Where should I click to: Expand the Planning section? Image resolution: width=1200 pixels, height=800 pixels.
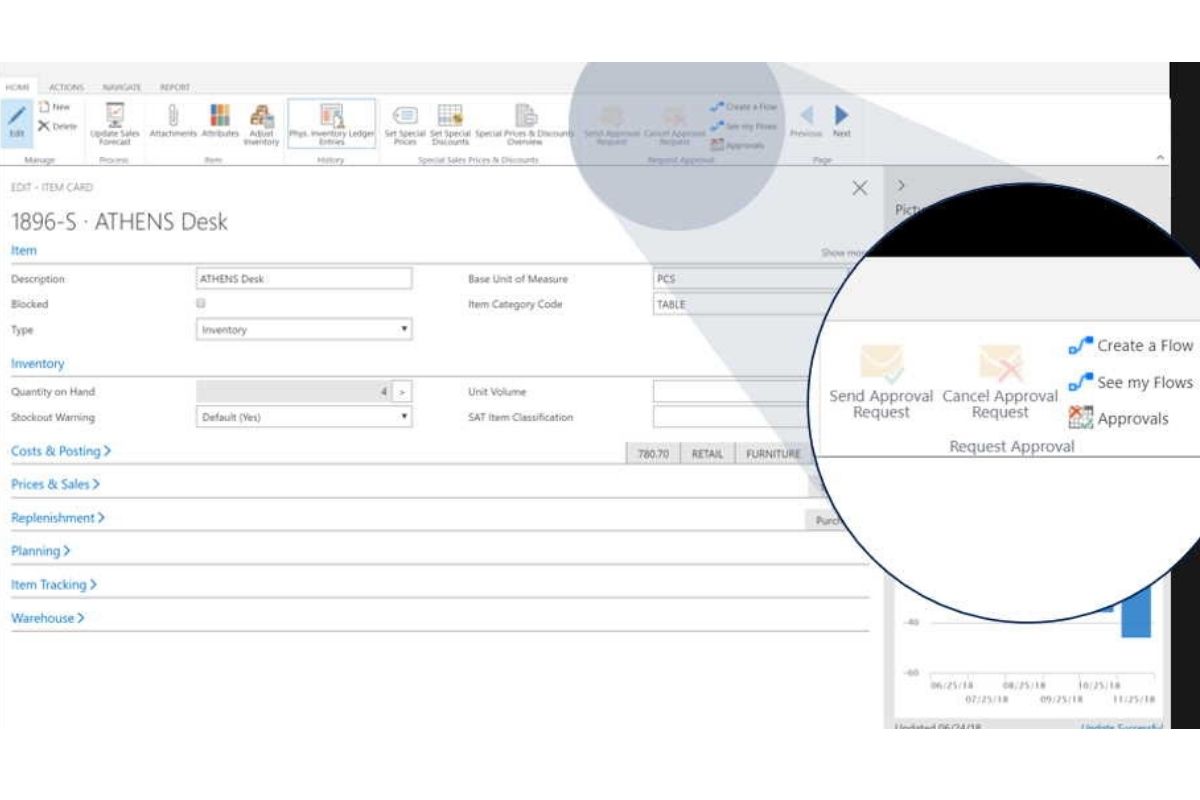[x=41, y=551]
